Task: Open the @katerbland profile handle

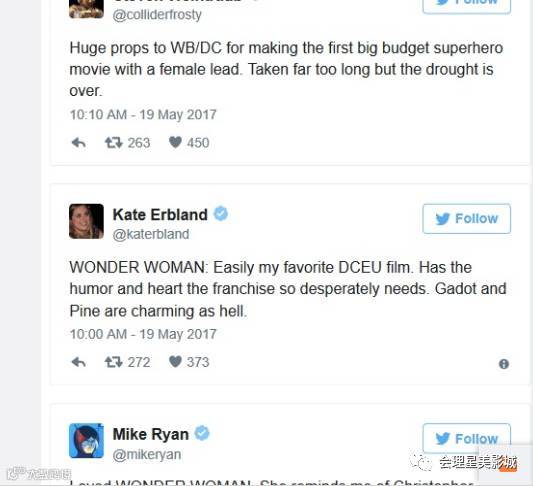Action: point(151,235)
